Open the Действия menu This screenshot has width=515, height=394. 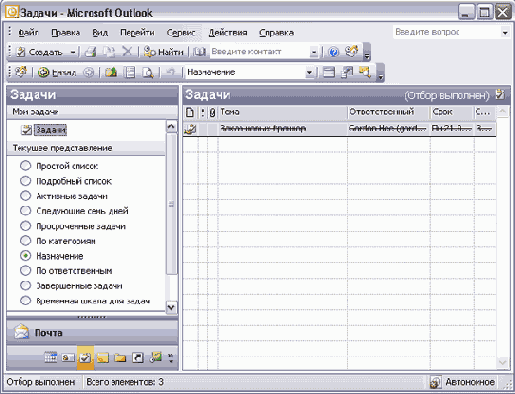(228, 33)
